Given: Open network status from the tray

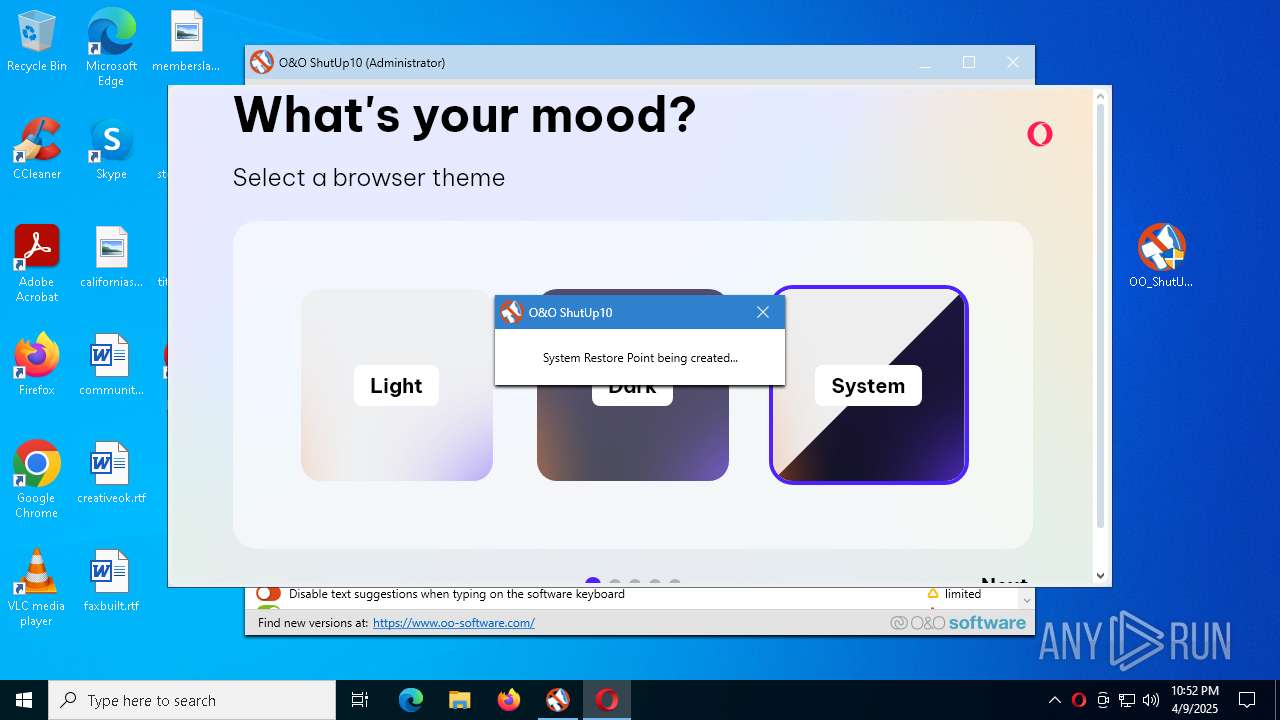Looking at the screenshot, I should [x=1127, y=700].
